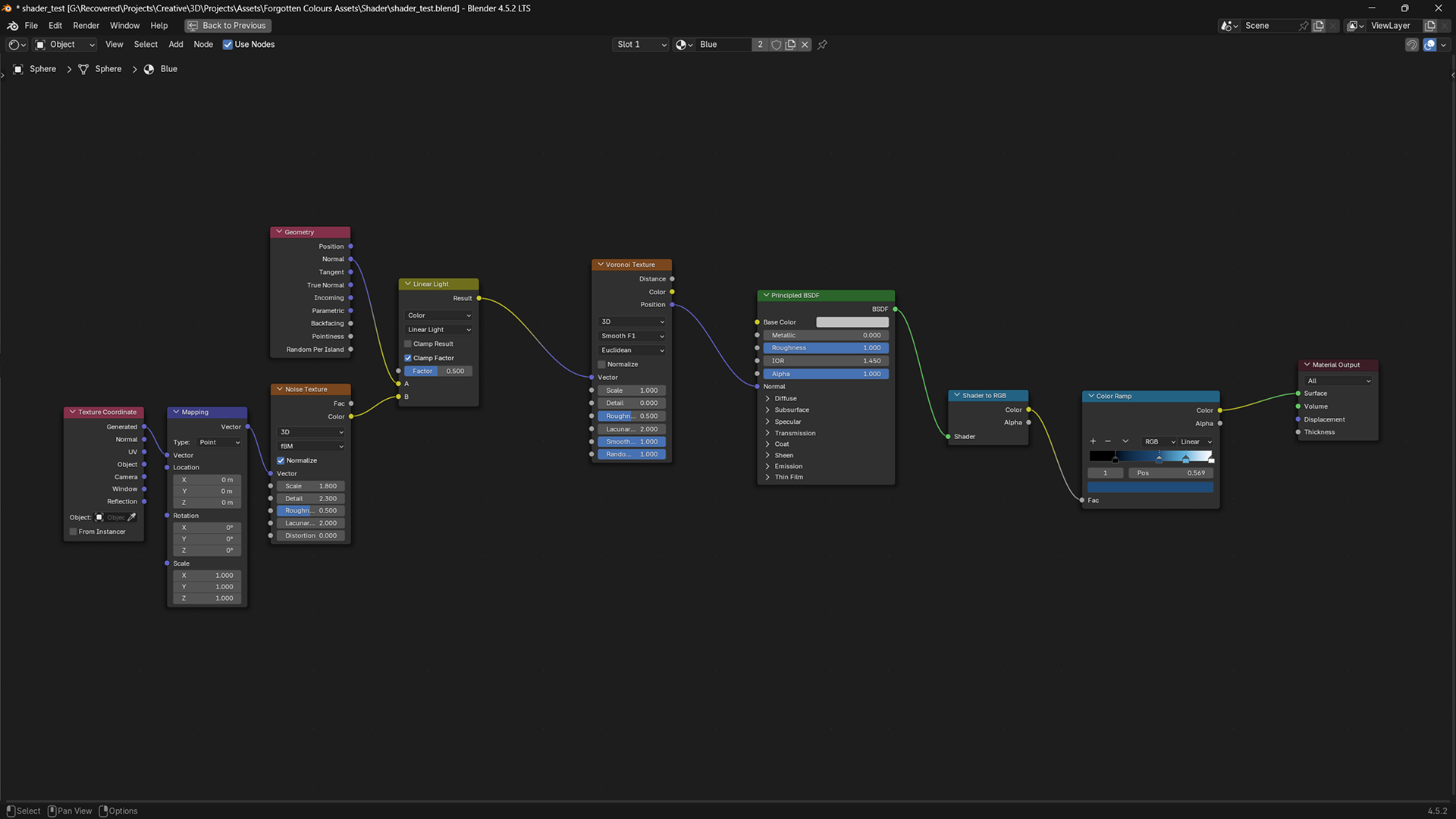Unlink the Blue material with the X icon
Viewport: 1456px width, 819px height.
805,45
